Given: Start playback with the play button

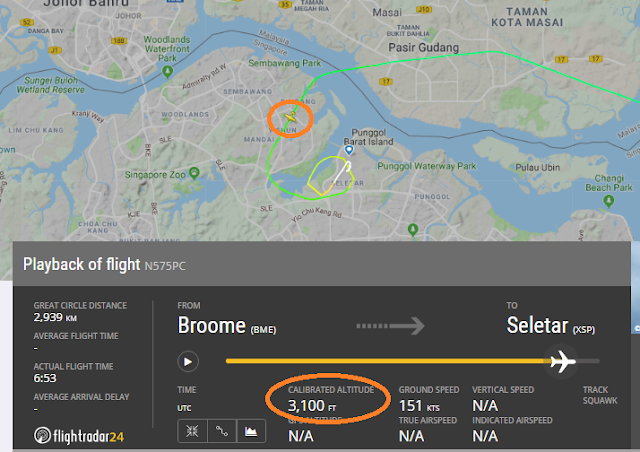Looking at the screenshot, I should tap(188, 362).
